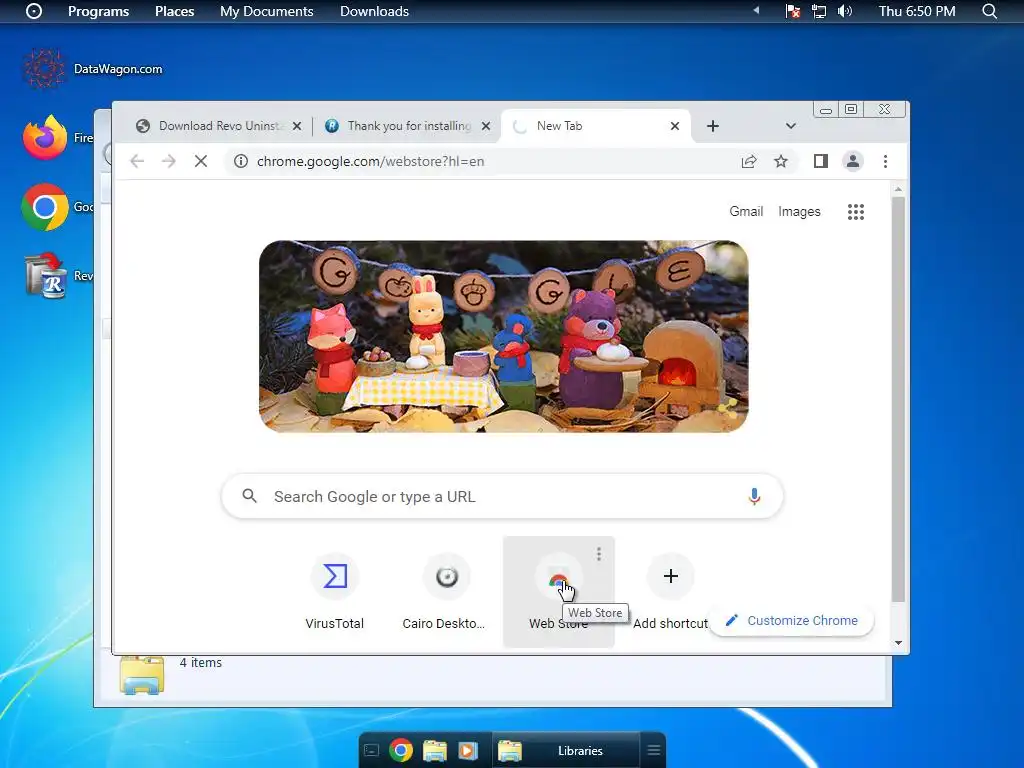
Task: Go back with the browser back arrow
Action: tap(136, 161)
